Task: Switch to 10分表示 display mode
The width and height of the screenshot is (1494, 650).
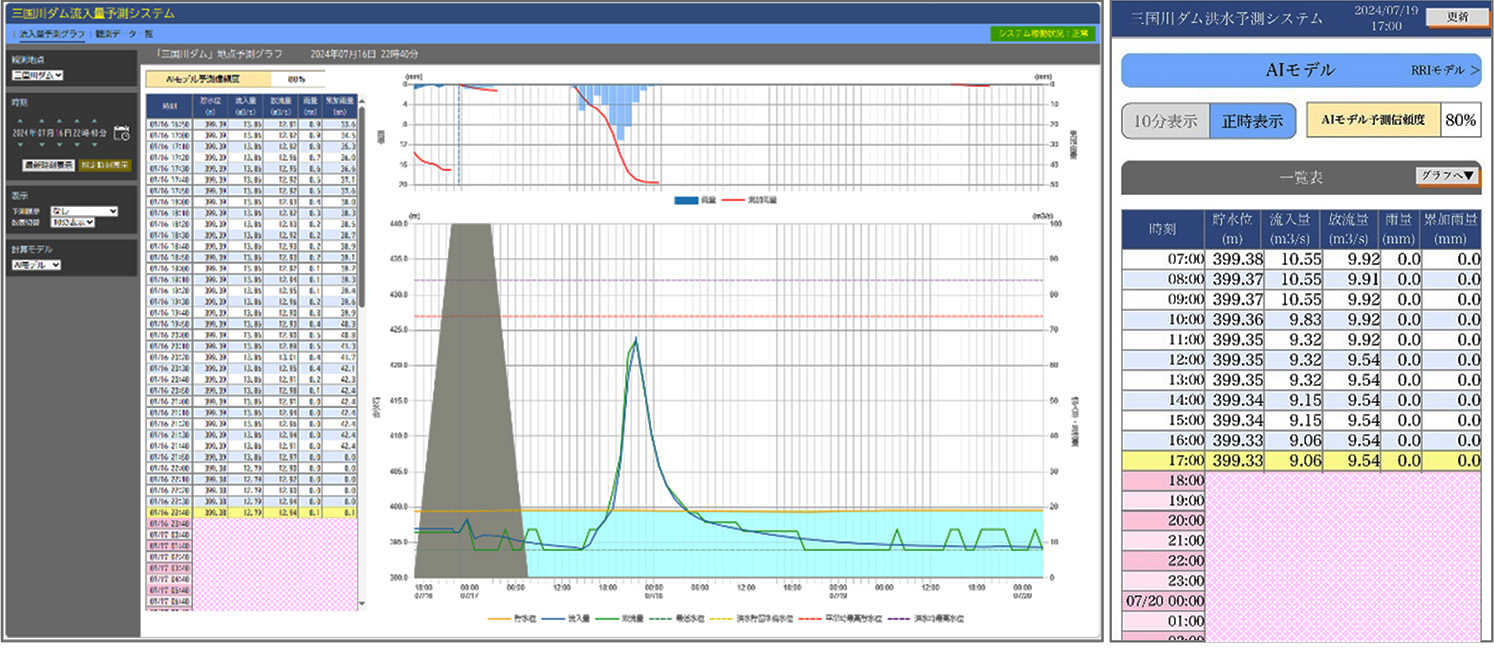Action: [1165, 121]
